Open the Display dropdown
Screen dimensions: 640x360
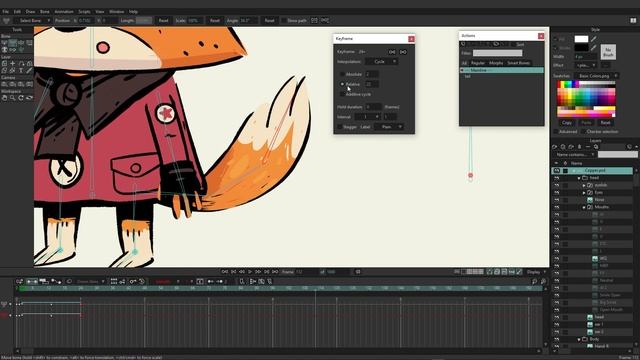[536, 272]
